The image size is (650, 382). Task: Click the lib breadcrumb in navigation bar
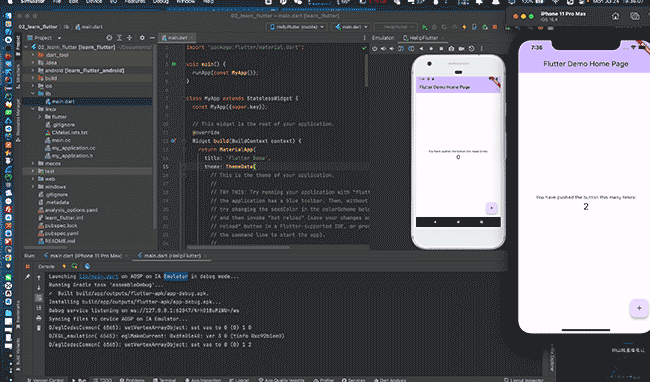click(x=66, y=27)
